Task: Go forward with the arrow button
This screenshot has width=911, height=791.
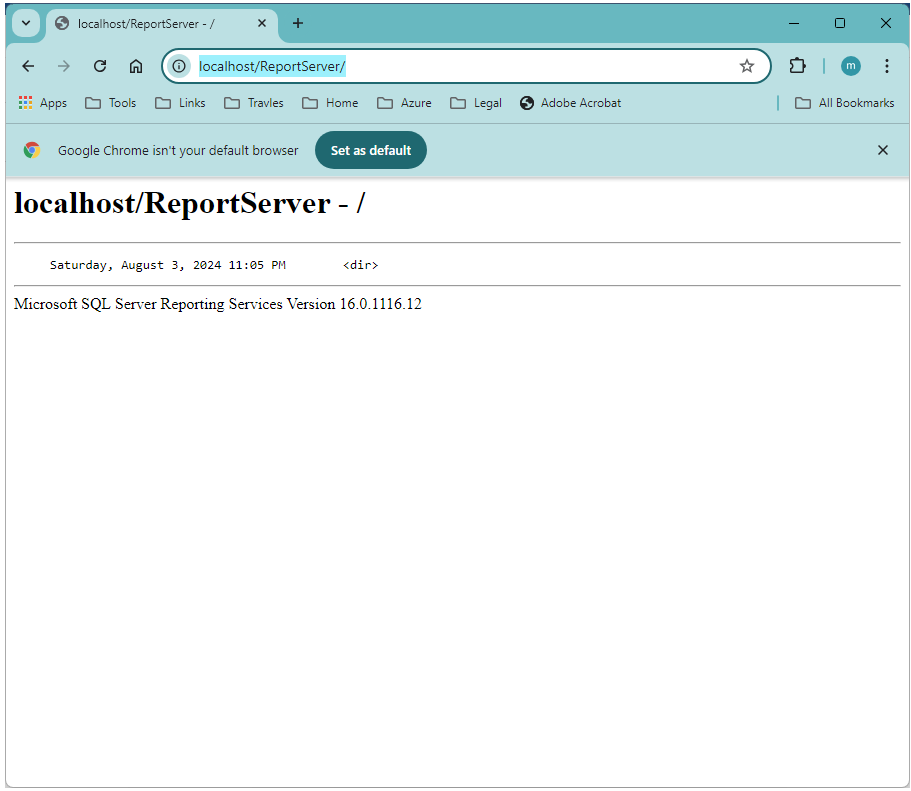Action: pos(64,66)
